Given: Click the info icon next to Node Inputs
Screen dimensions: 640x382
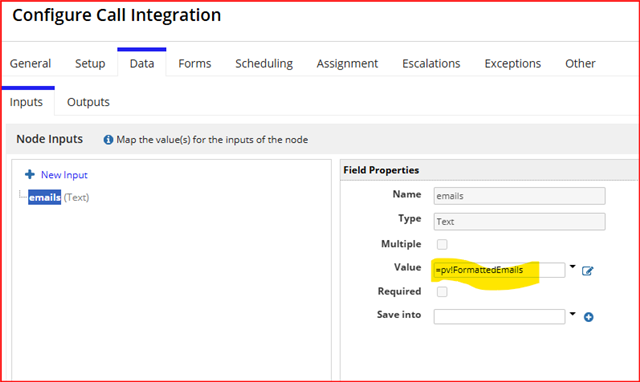Looking at the screenshot, I should (108, 140).
